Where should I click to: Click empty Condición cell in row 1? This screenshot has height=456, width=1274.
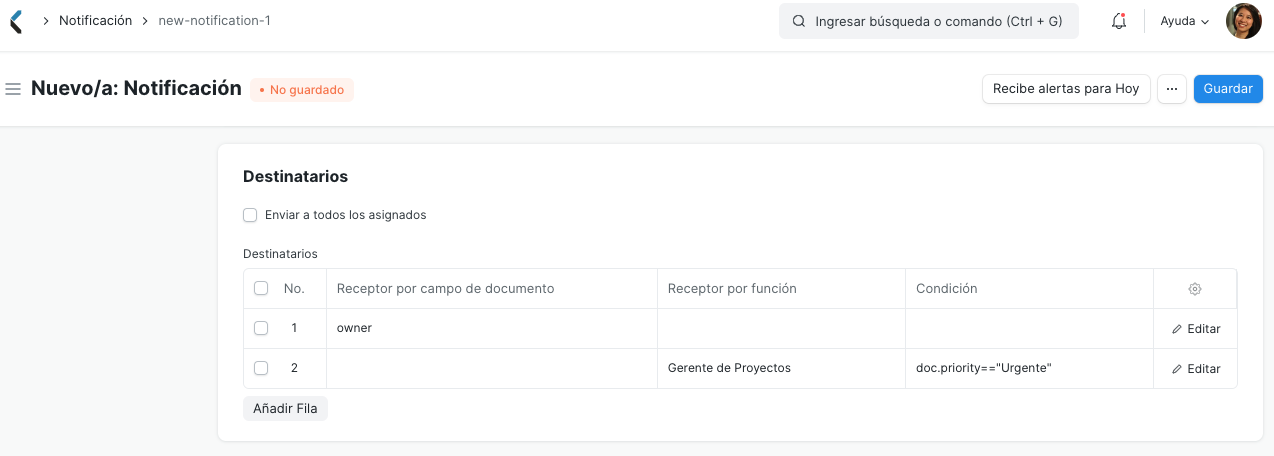(1029, 328)
